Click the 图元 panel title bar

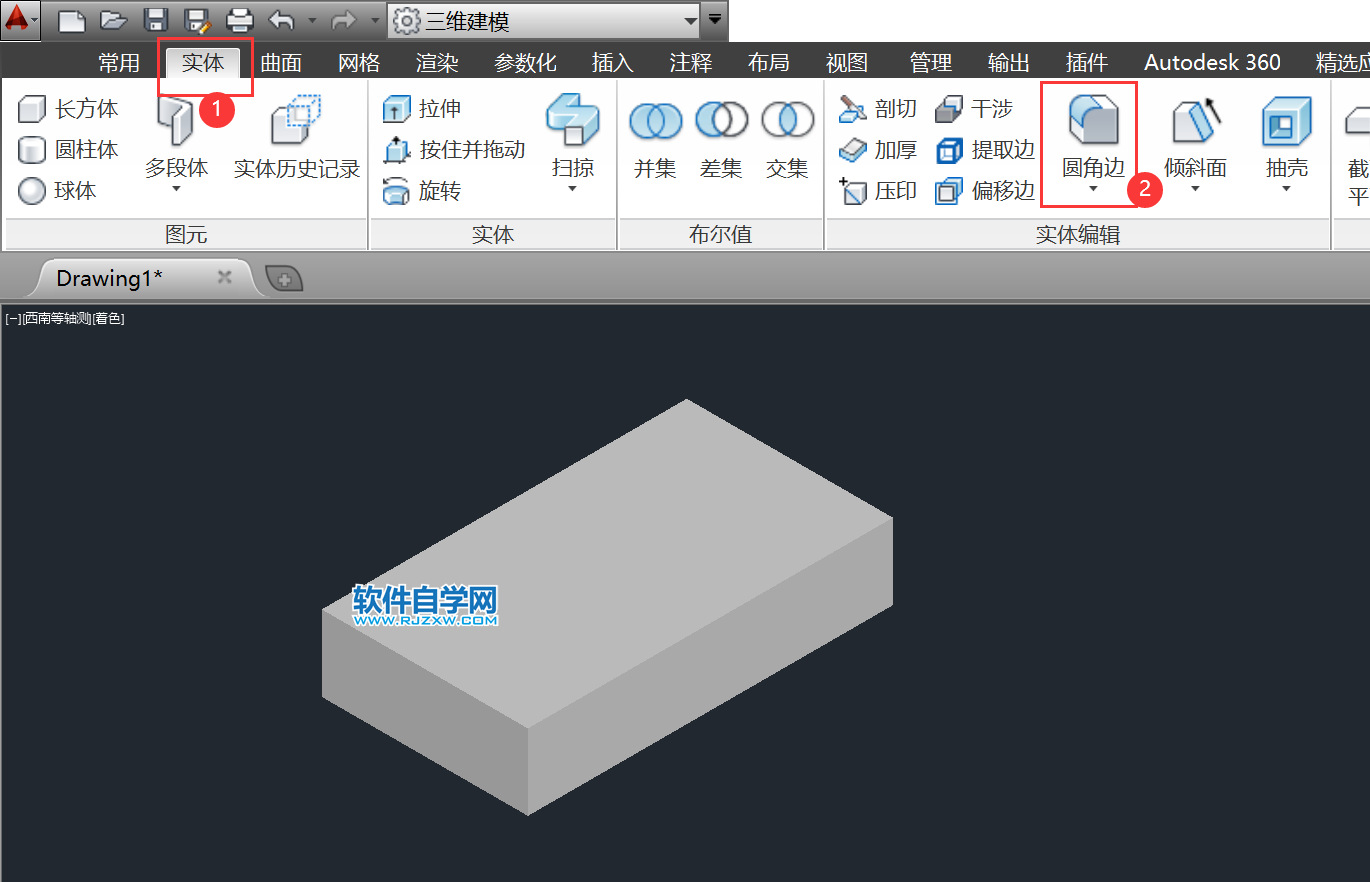186,235
